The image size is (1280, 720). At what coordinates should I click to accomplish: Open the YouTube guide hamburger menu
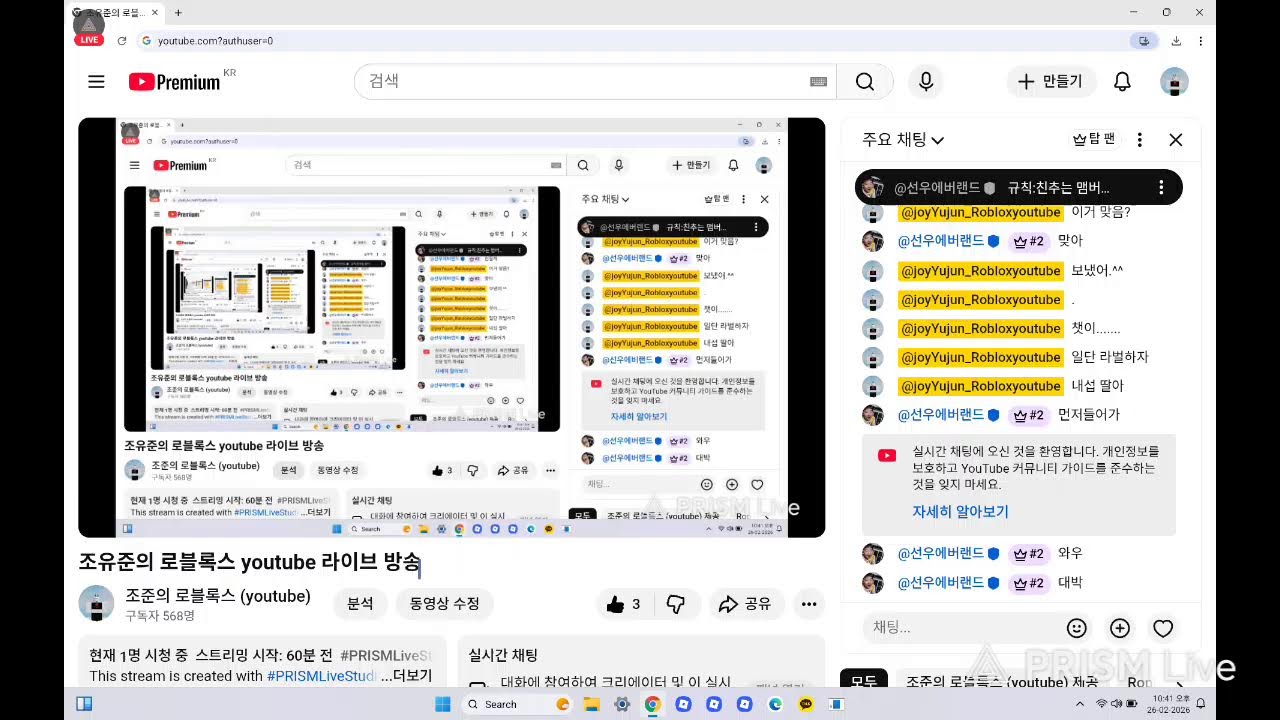click(96, 82)
